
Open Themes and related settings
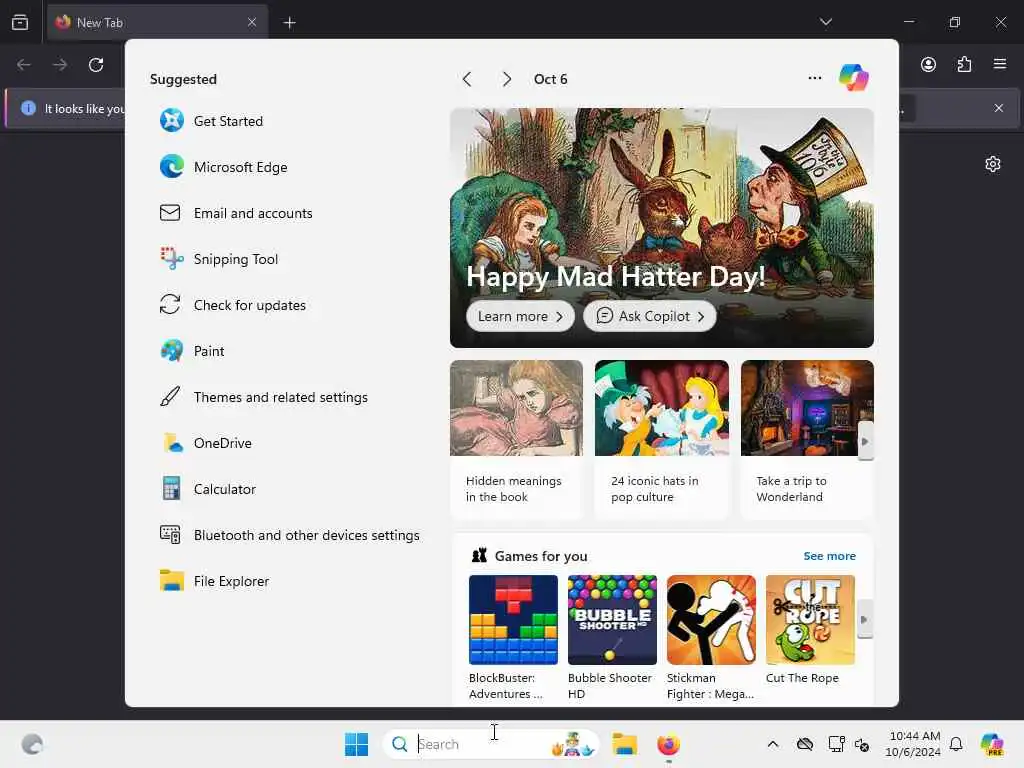click(264, 397)
